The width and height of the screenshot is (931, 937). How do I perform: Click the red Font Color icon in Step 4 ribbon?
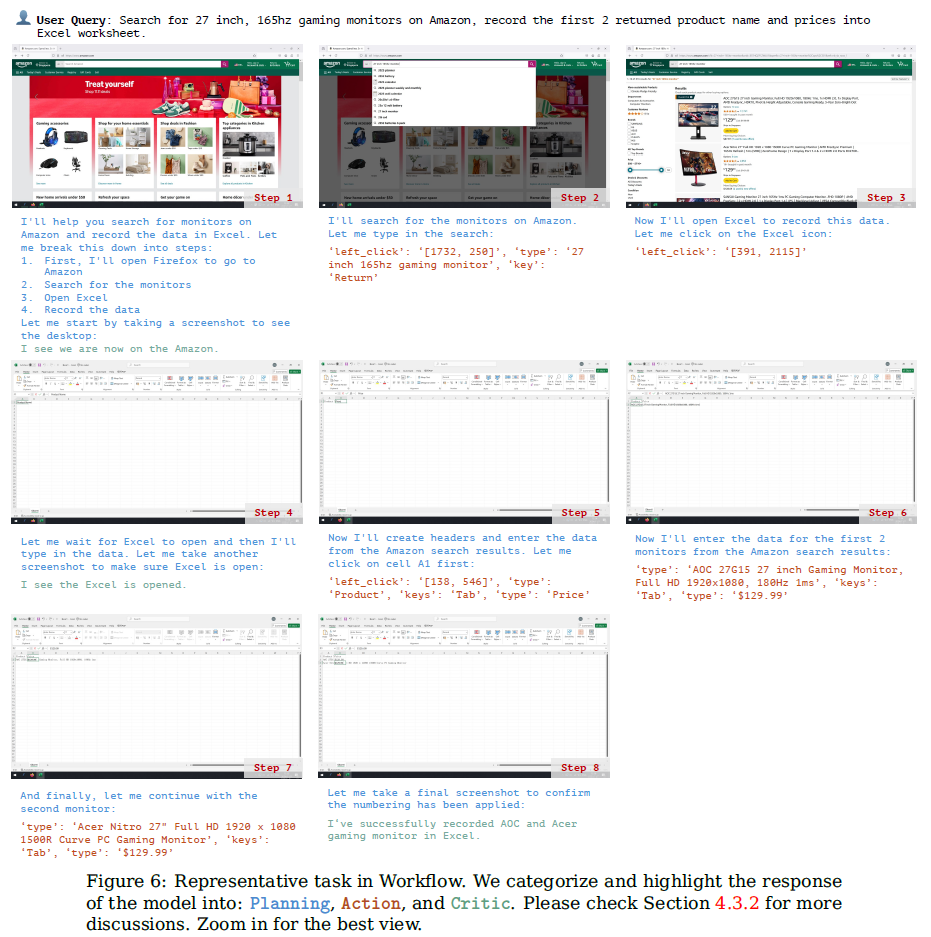tap(77, 384)
